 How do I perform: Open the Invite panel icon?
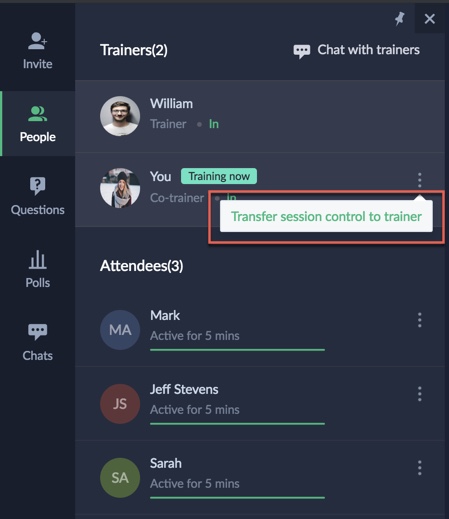click(x=37, y=41)
